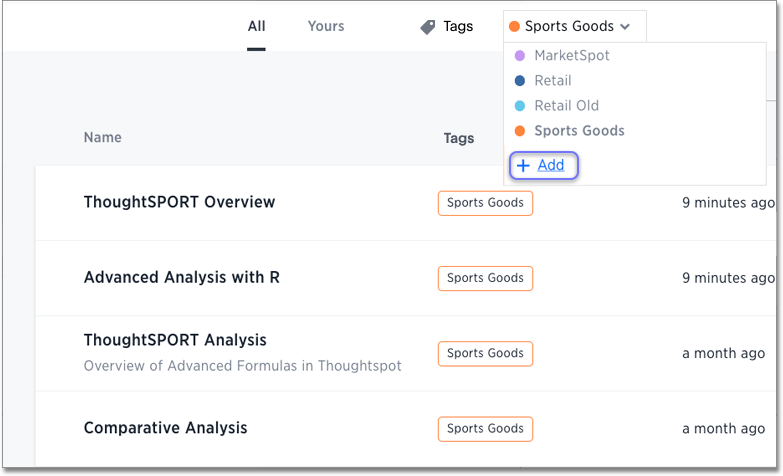Viewport: 783px width, 476px height.
Task: Click Sports Goods tag on ThoughtSPORT Overview row
Action: tap(485, 203)
